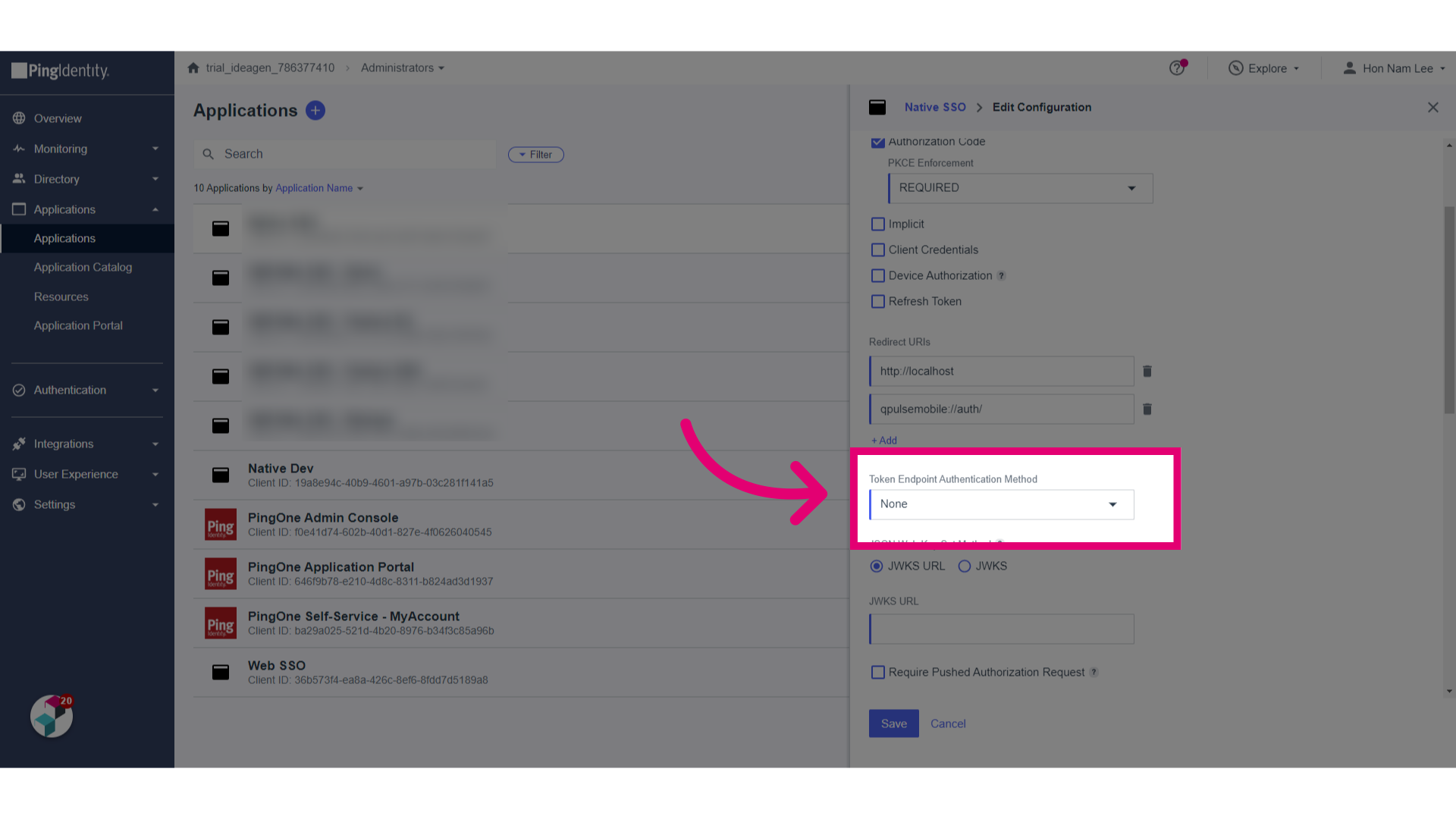The image size is (1456, 819).
Task: Go to Overview in the sidebar
Action: click(58, 118)
